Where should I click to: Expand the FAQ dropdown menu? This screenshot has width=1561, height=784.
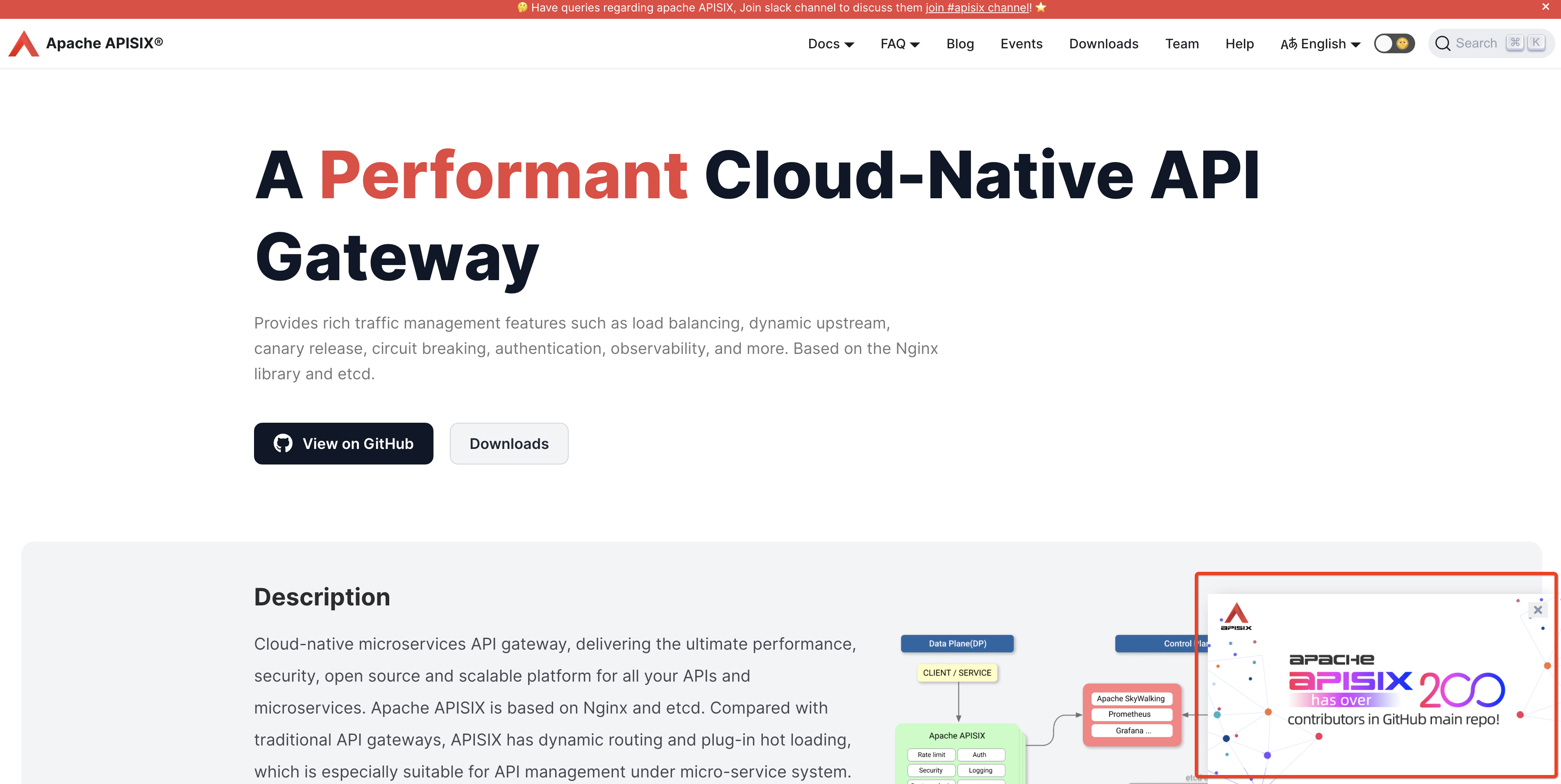tap(900, 43)
